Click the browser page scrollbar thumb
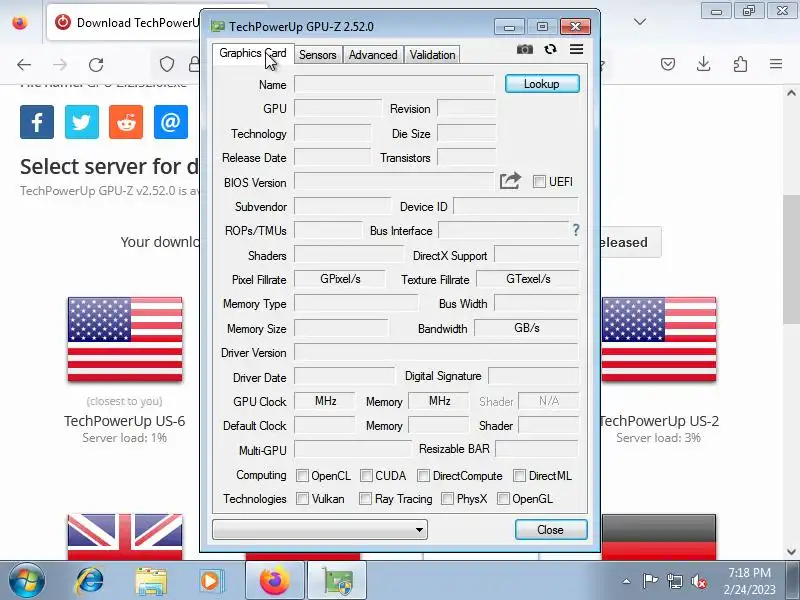 pyautogui.click(x=791, y=258)
